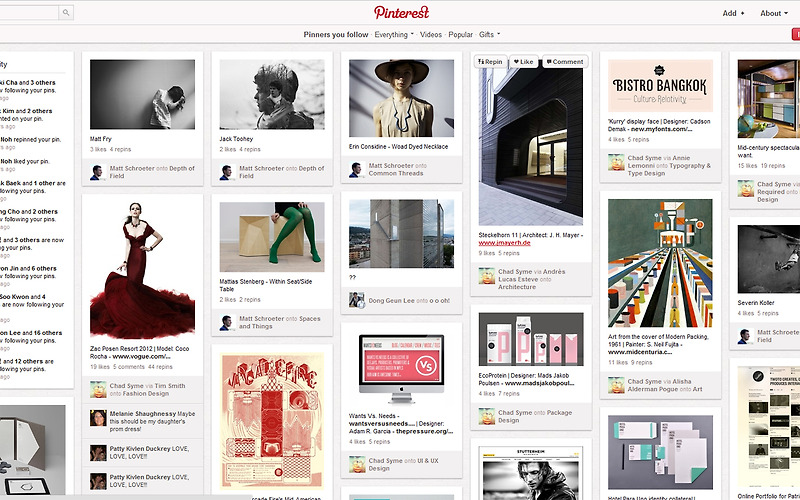The image size is (800, 500).
Task: Open Package Design board link
Action: pyautogui.click(x=535, y=416)
